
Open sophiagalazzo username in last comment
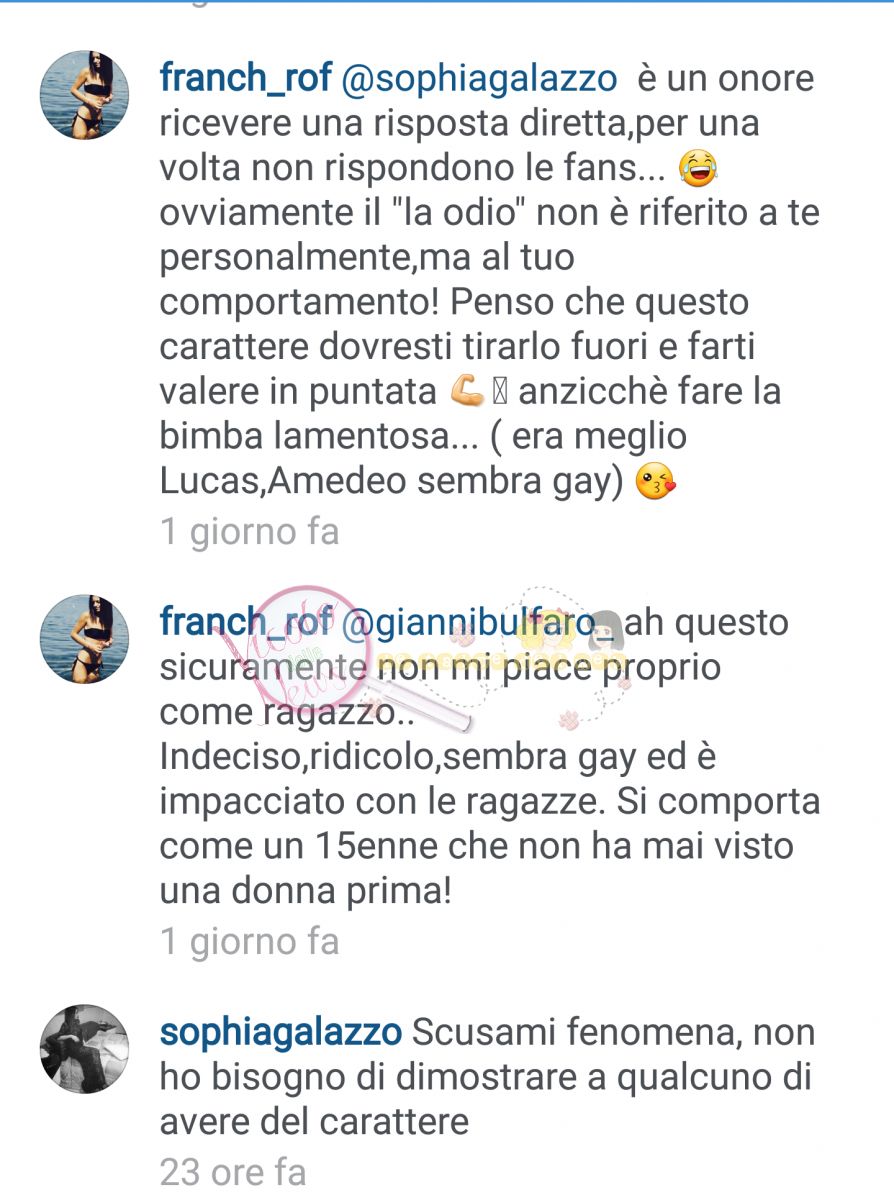(281, 1032)
